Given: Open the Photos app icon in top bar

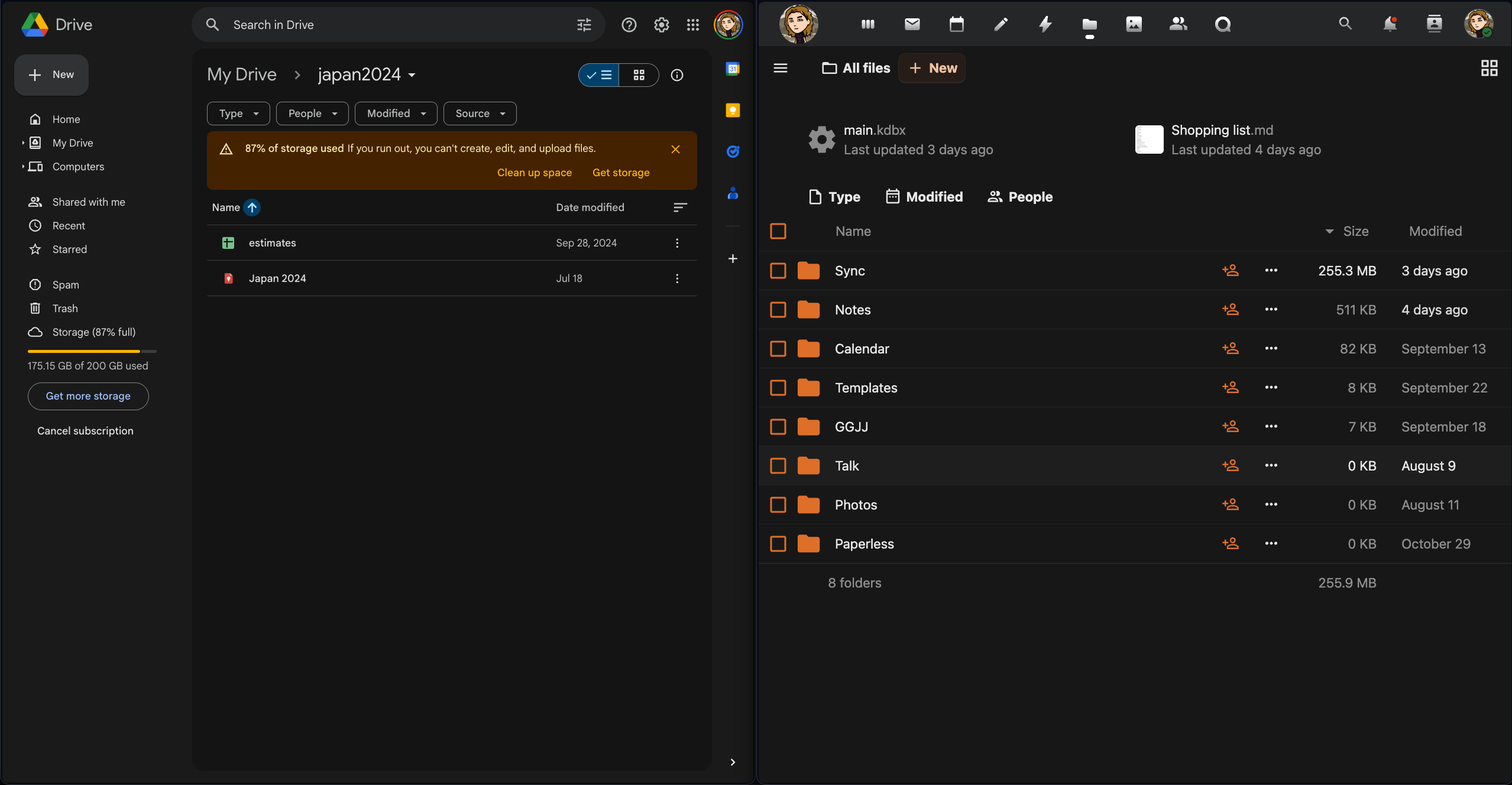Looking at the screenshot, I should pos(1134,24).
